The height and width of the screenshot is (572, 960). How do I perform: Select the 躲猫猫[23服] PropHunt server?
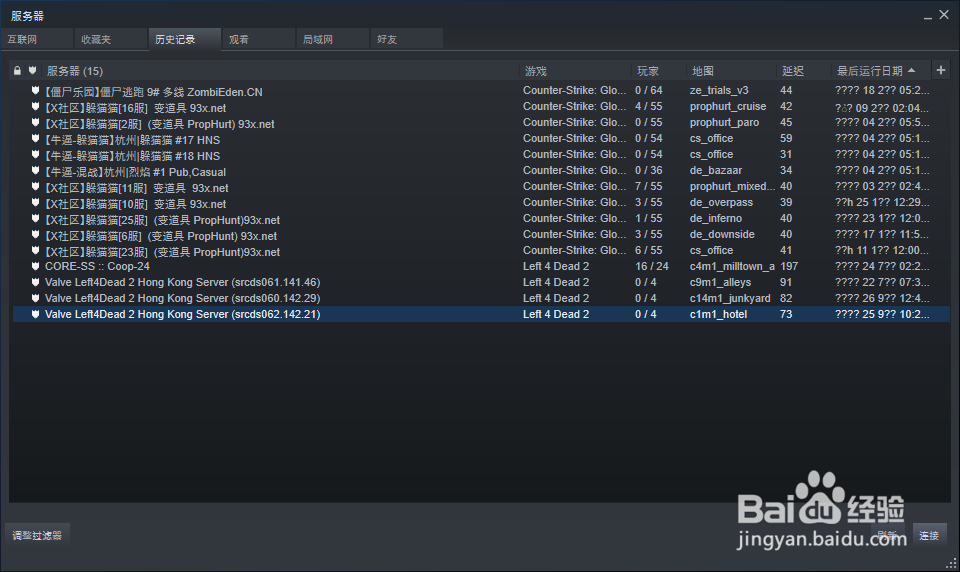481,250
